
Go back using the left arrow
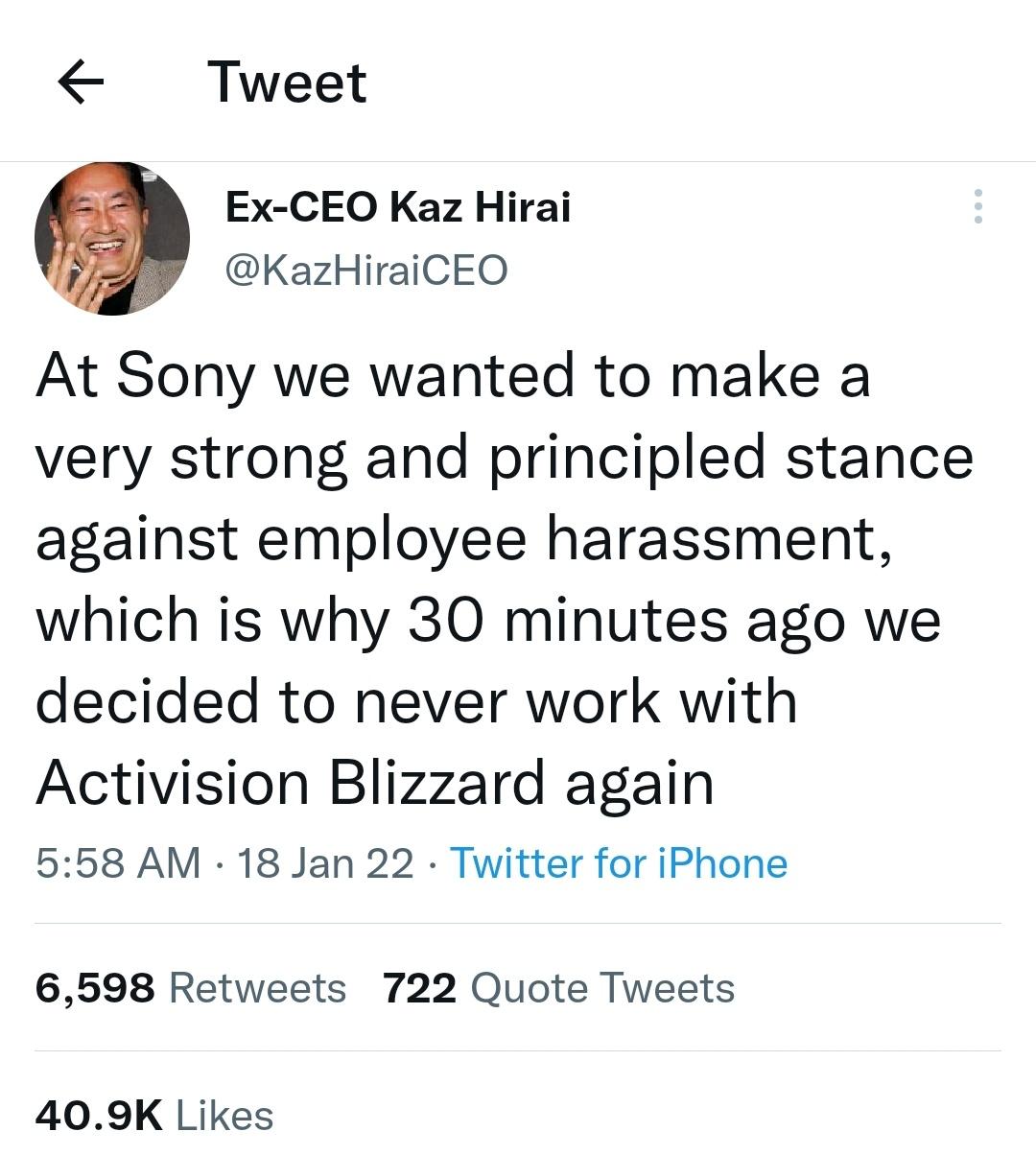(x=81, y=82)
